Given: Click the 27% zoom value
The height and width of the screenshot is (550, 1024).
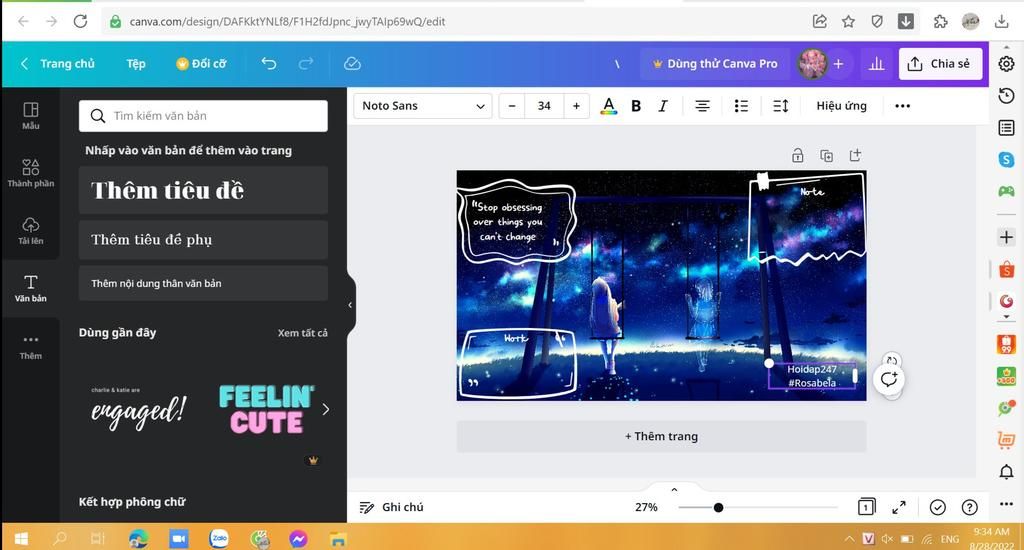Looking at the screenshot, I should click(x=646, y=508).
